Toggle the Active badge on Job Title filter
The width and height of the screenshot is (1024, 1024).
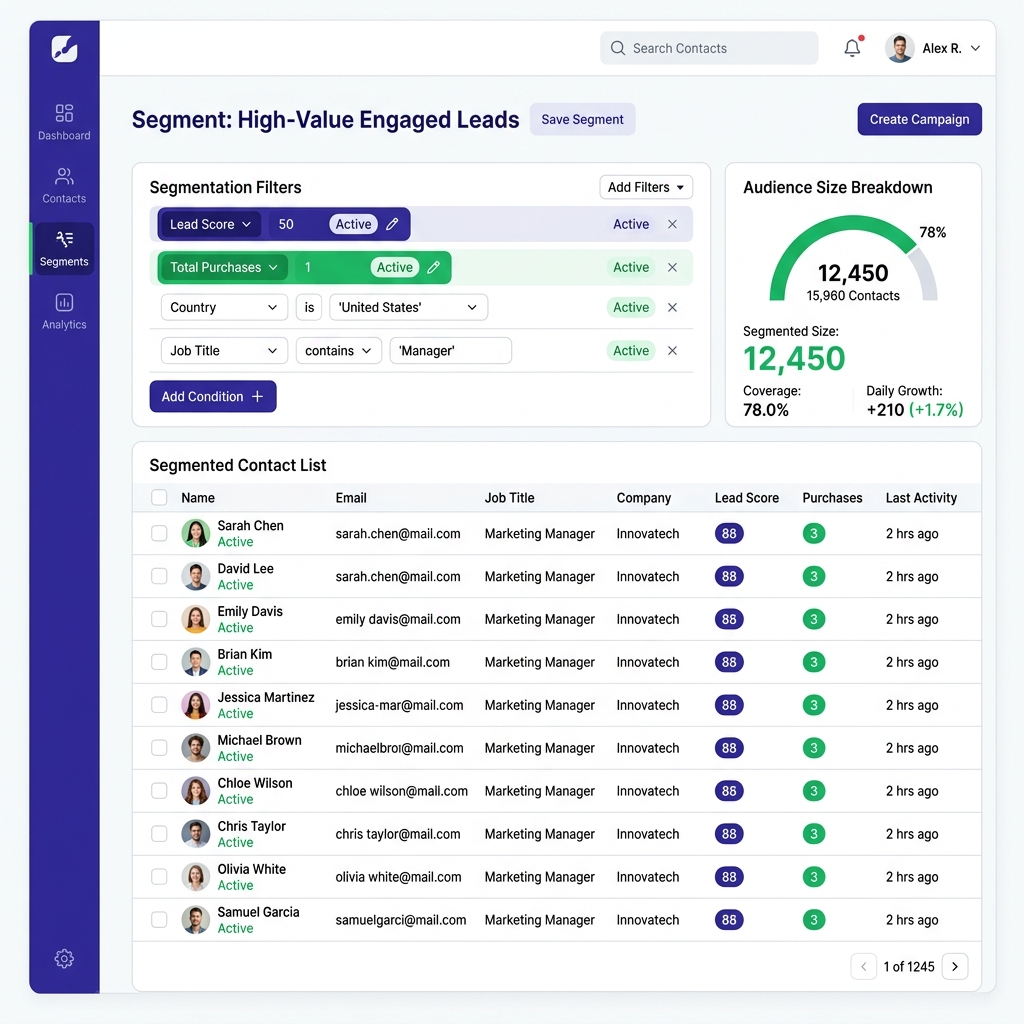[x=631, y=351]
